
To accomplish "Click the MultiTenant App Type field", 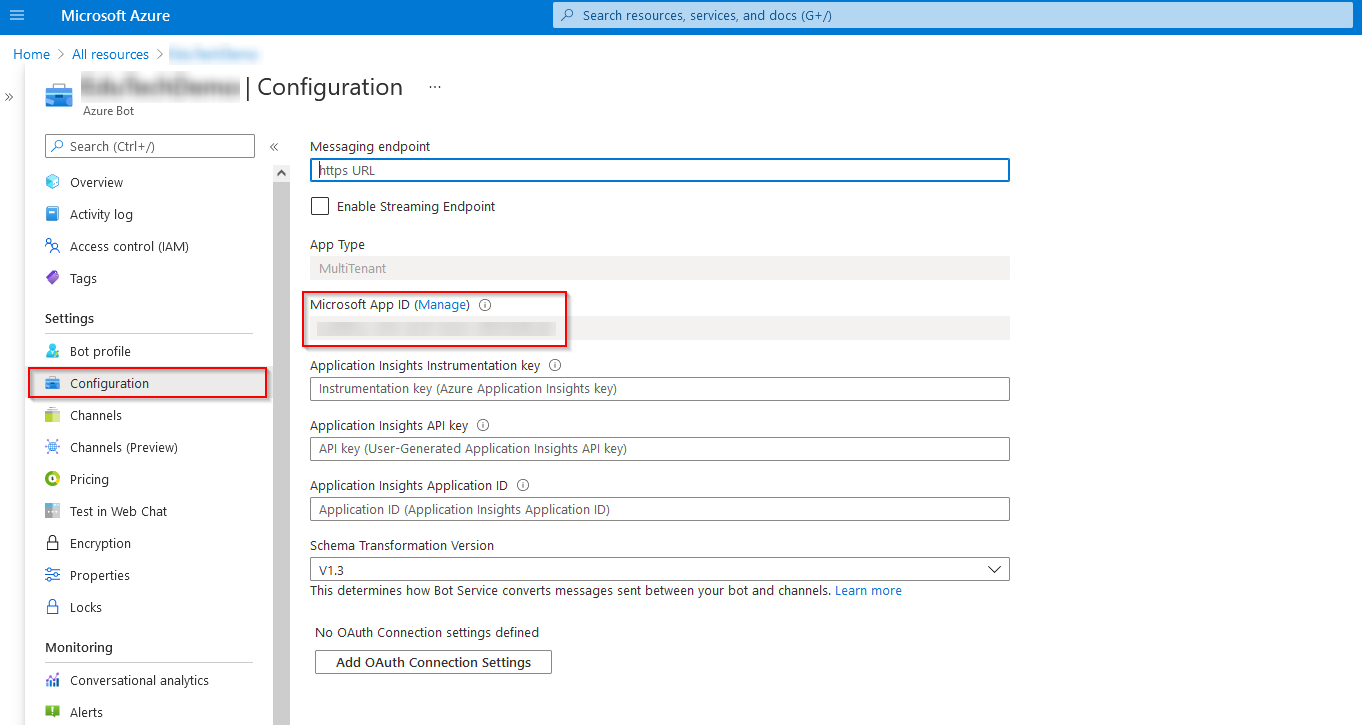I will point(660,268).
